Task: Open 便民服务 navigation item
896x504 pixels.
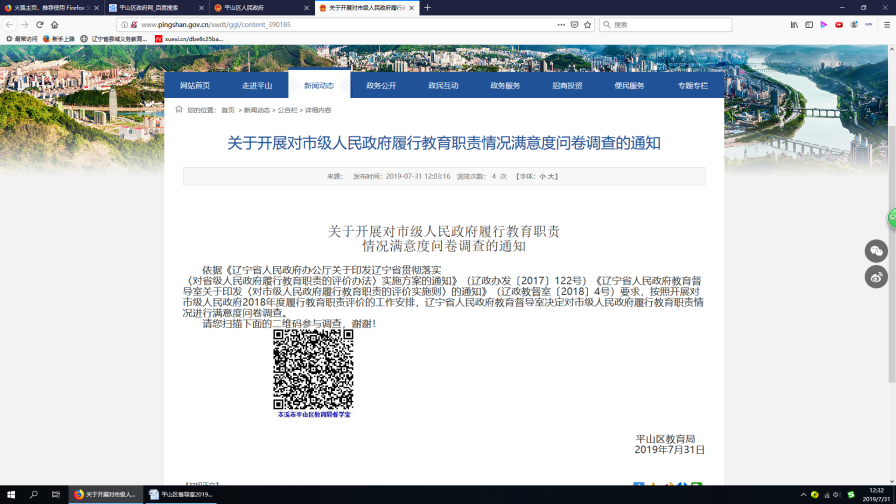Action: coord(629,86)
